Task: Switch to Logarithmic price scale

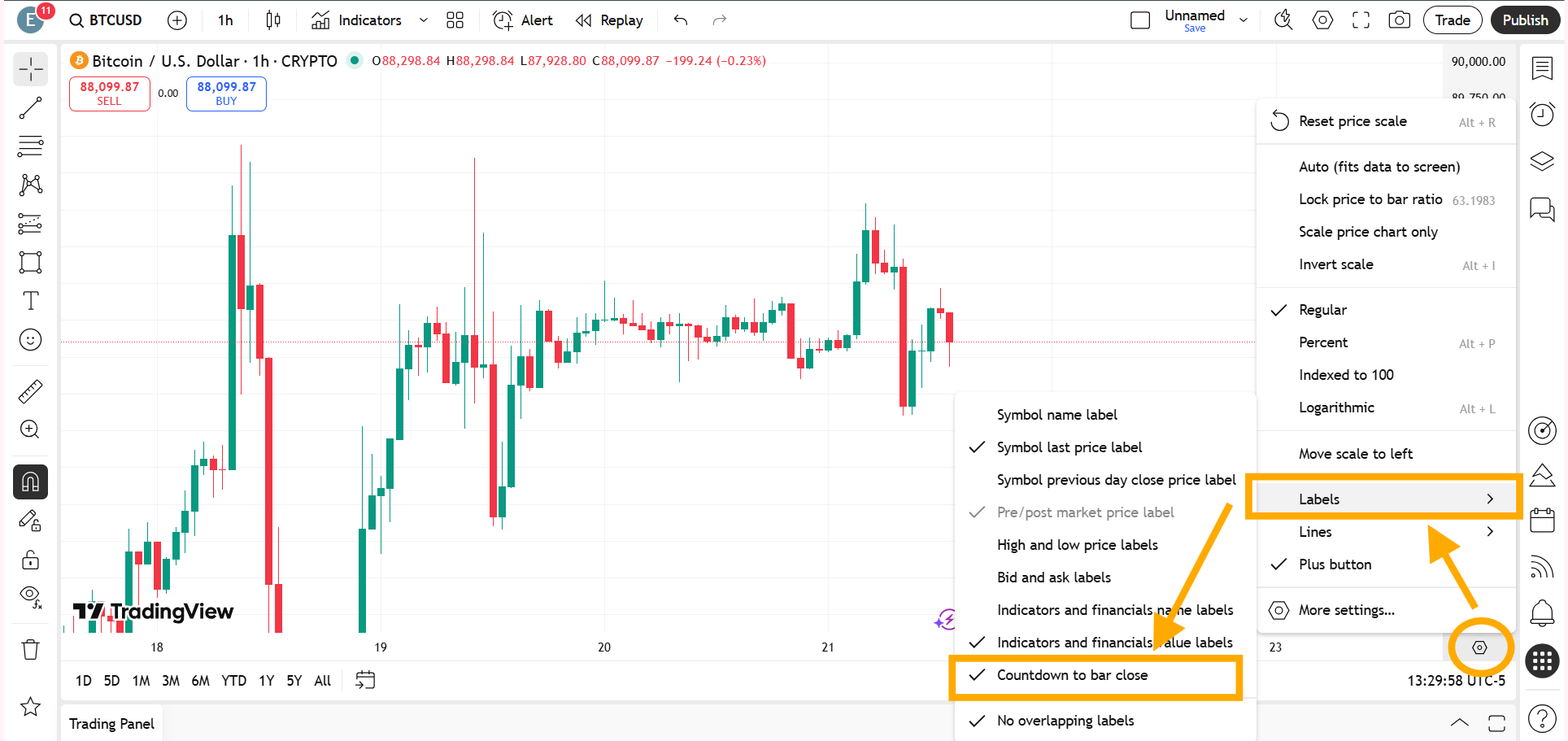Action: (x=1336, y=407)
